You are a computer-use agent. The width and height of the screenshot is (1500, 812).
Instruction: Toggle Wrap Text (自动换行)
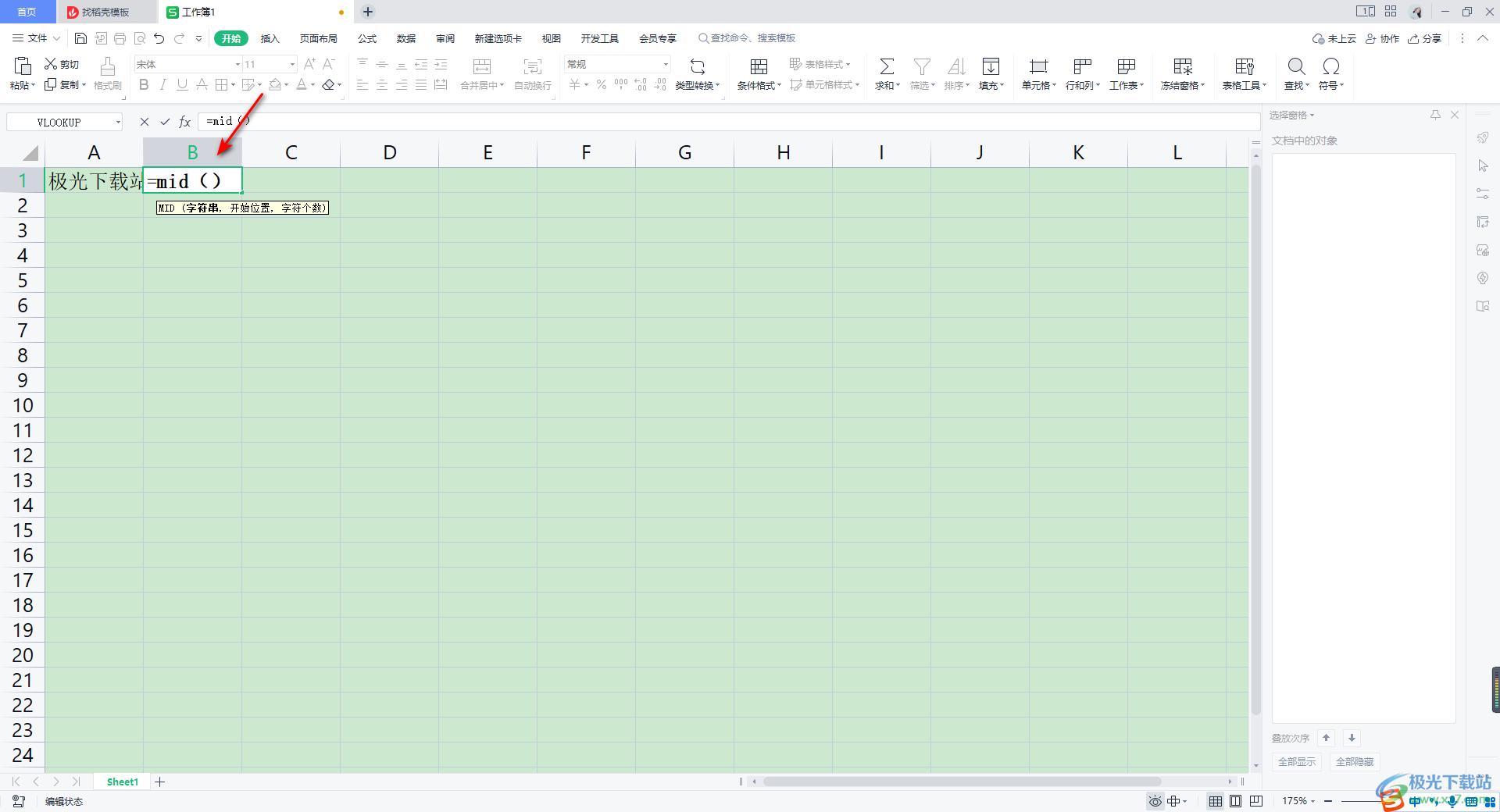click(533, 73)
